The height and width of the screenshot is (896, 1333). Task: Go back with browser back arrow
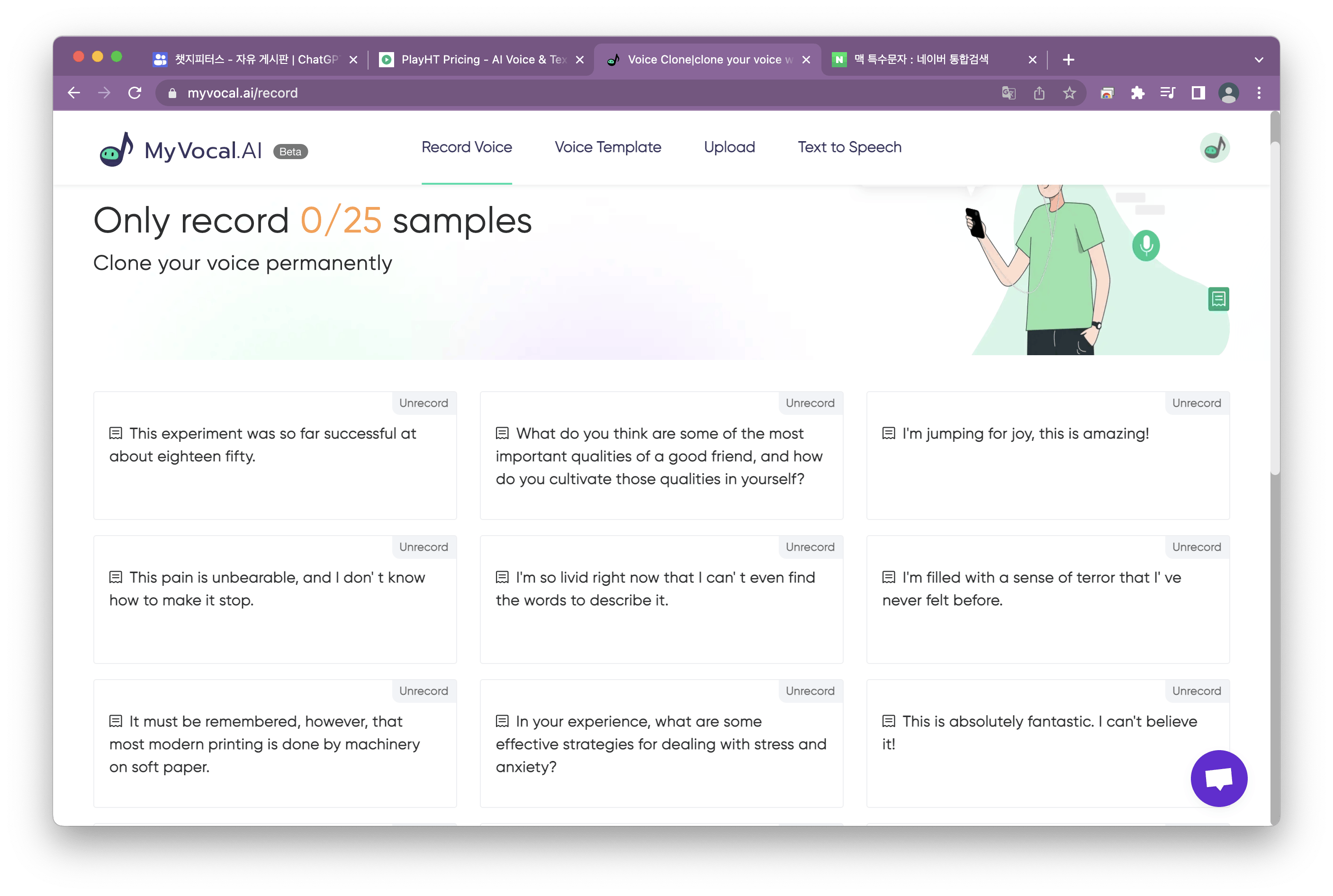coord(74,92)
